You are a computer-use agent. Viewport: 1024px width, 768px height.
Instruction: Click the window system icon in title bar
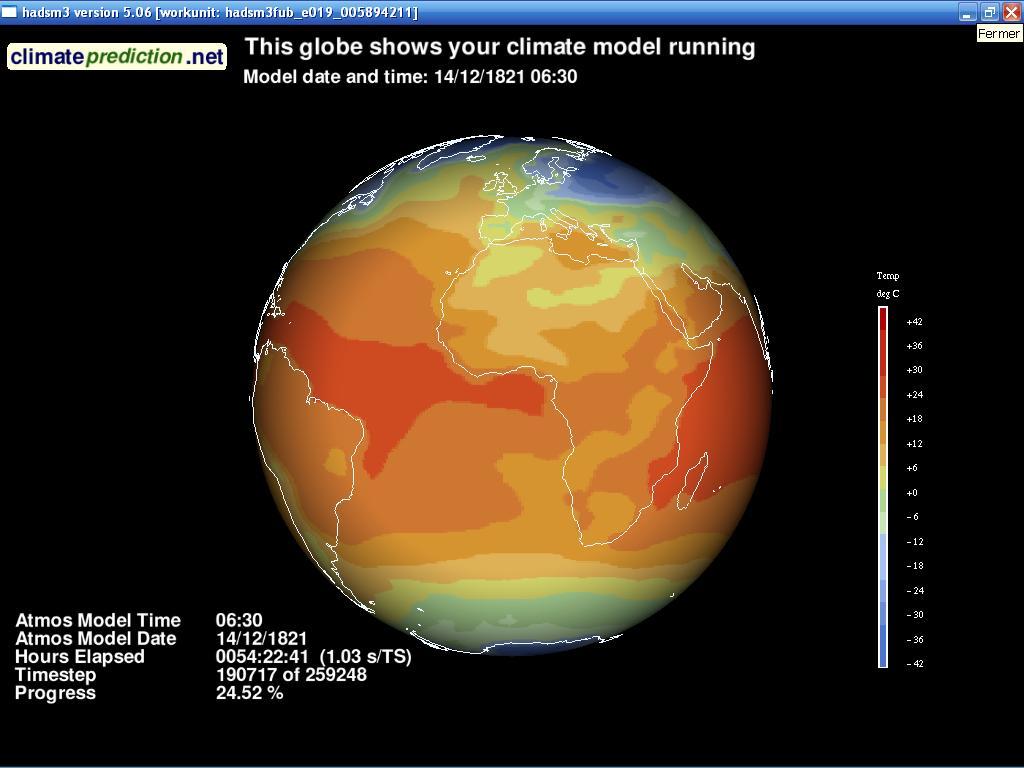[x=10, y=12]
